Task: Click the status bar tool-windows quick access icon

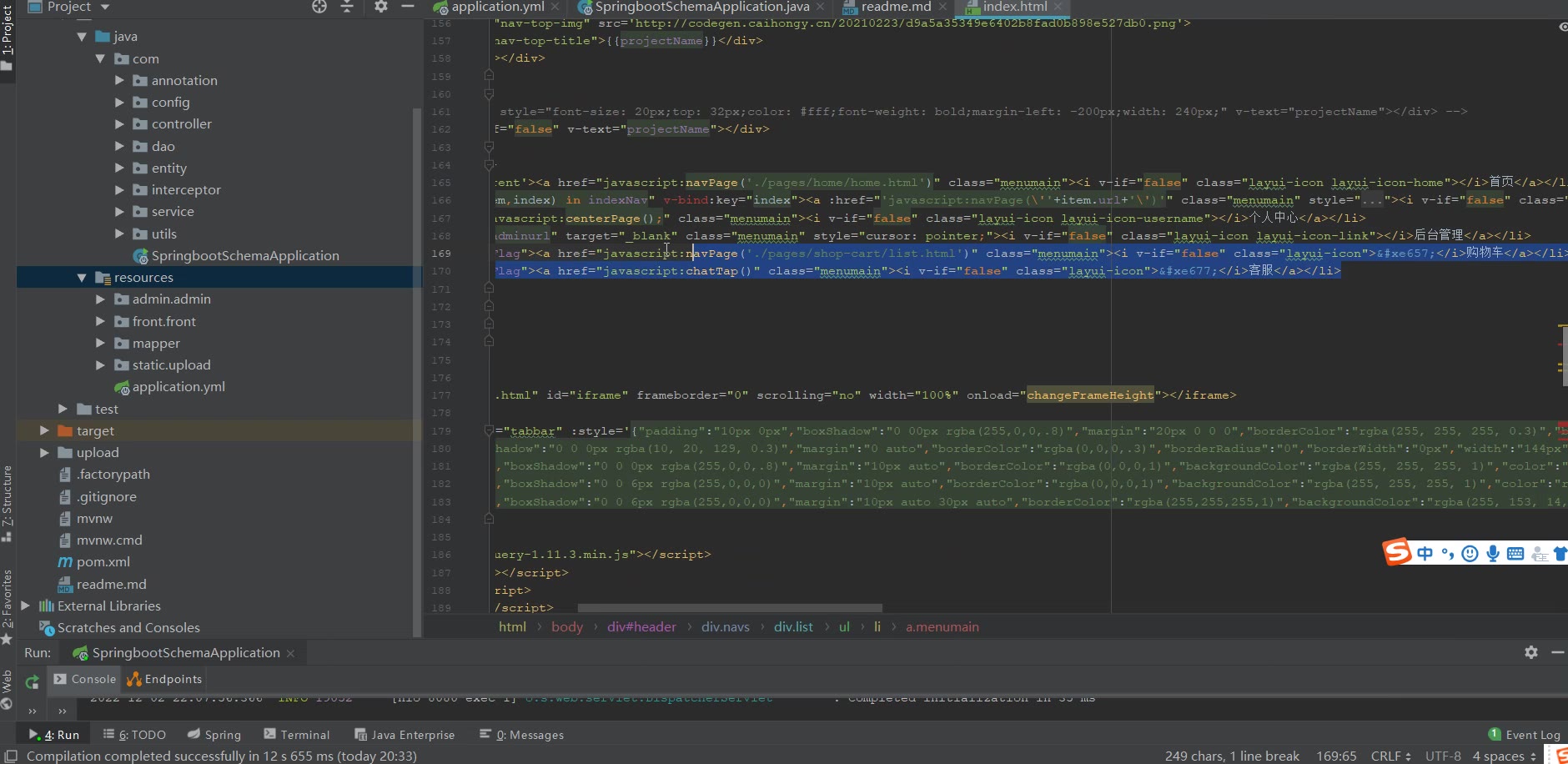Action: tap(11, 756)
